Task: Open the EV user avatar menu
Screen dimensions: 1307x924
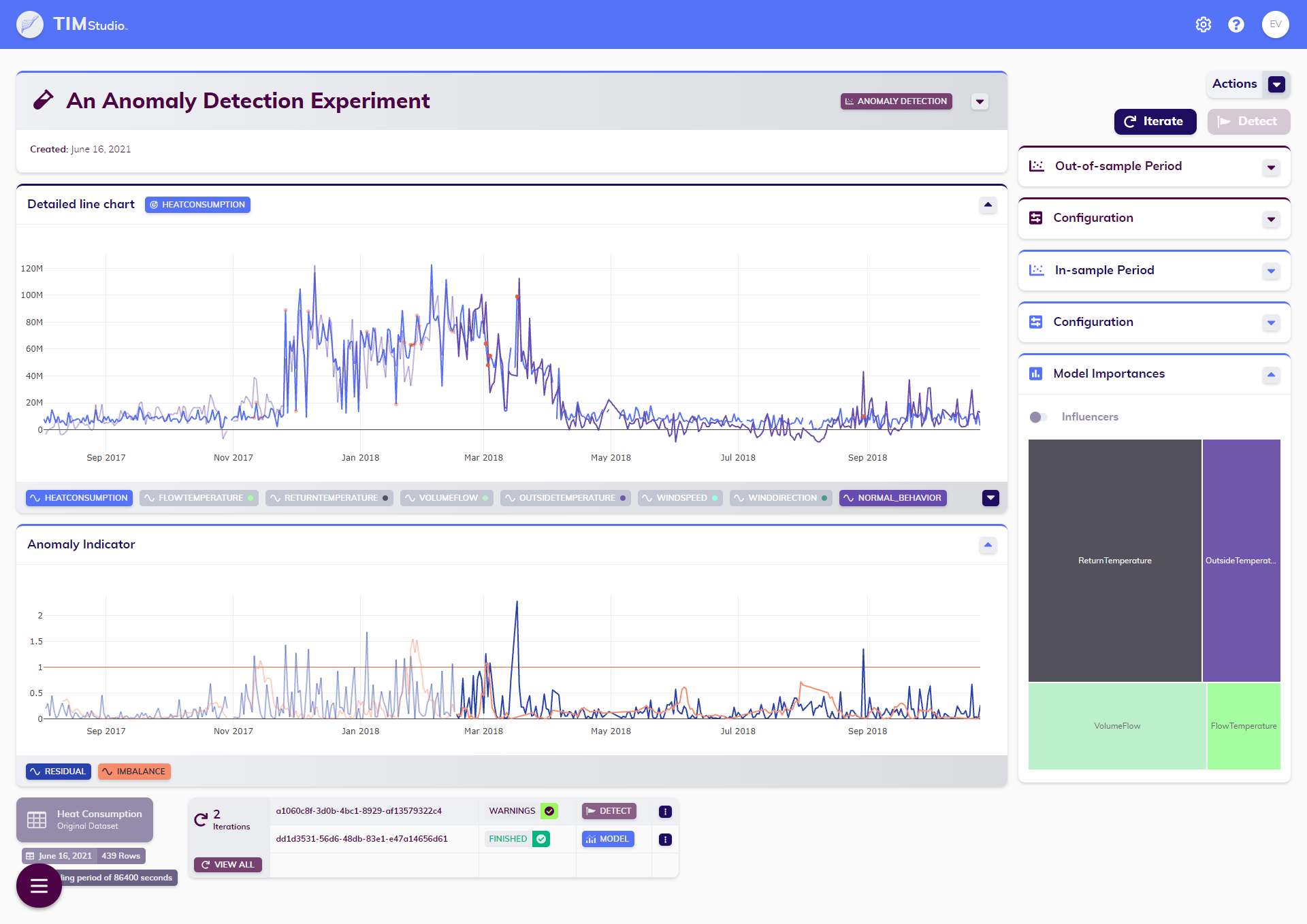Action: [x=1275, y=24]
